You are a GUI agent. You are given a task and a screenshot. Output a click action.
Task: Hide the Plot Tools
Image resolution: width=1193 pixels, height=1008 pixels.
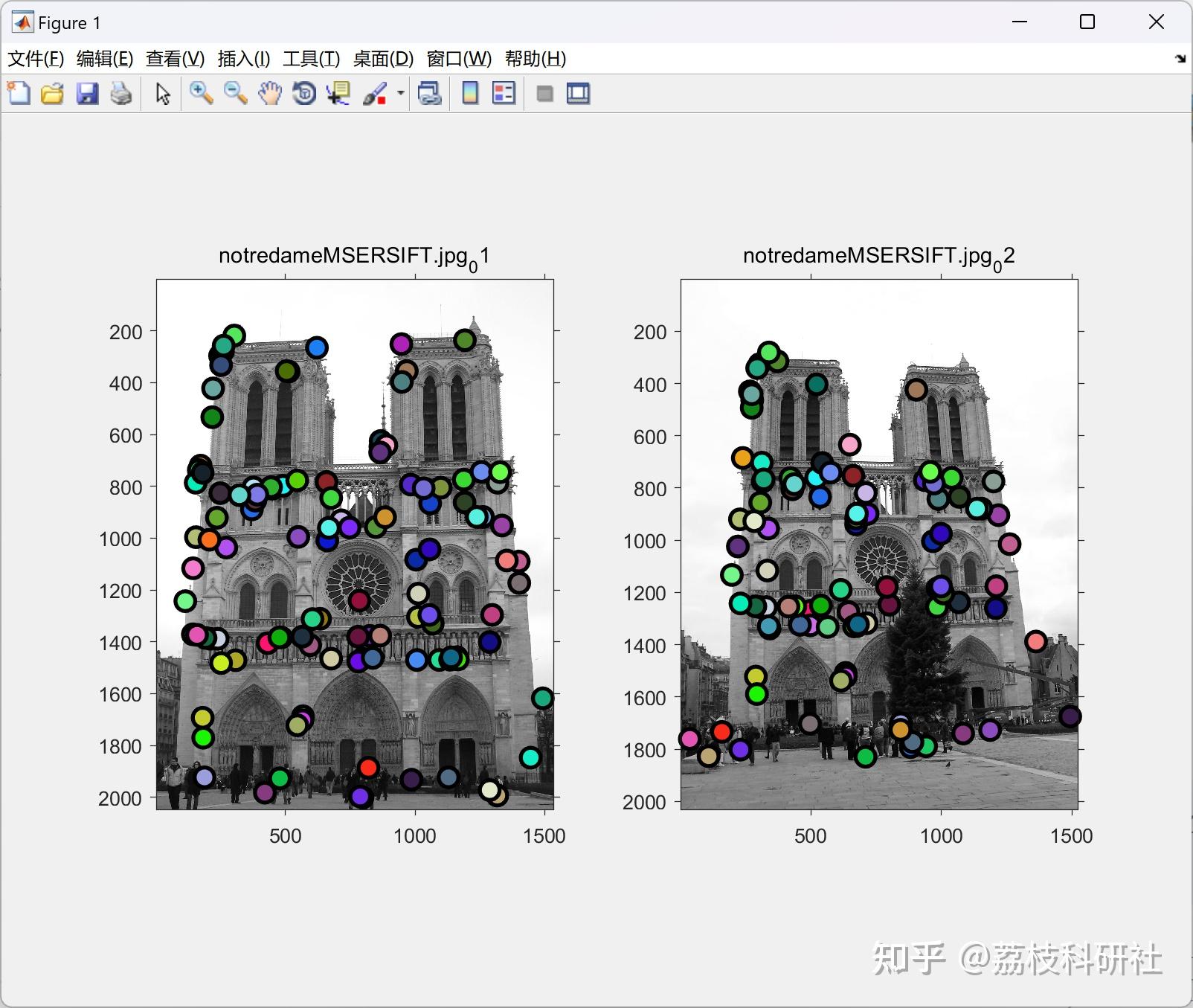coord(544,93)
